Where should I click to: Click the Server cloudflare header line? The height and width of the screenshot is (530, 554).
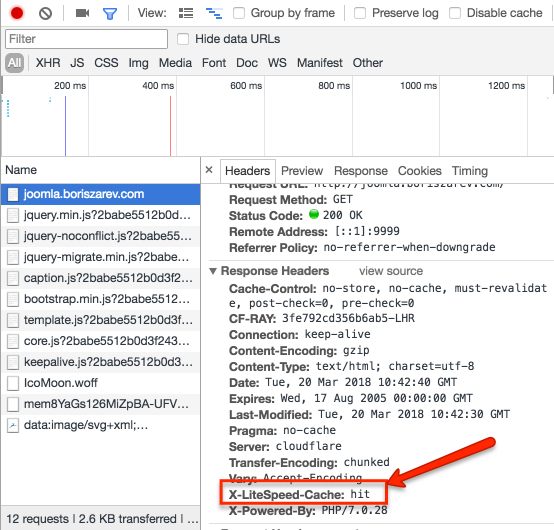click(x=285, y=447)
